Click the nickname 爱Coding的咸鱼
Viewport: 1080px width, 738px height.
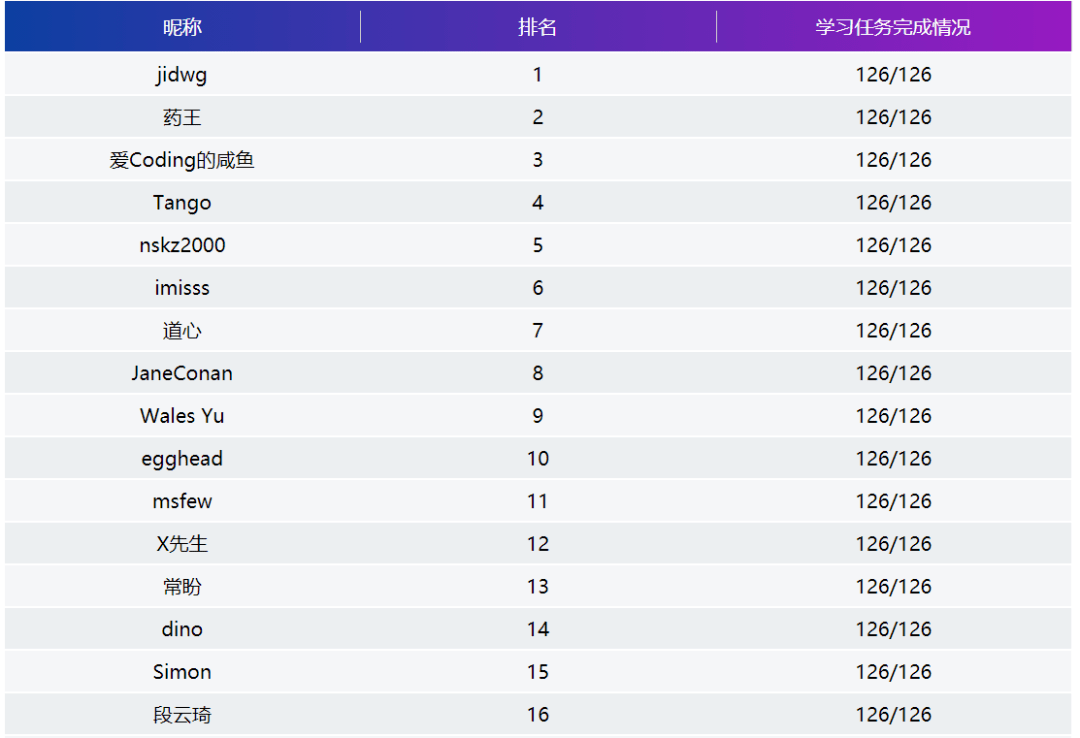click(x=182, y=160)
